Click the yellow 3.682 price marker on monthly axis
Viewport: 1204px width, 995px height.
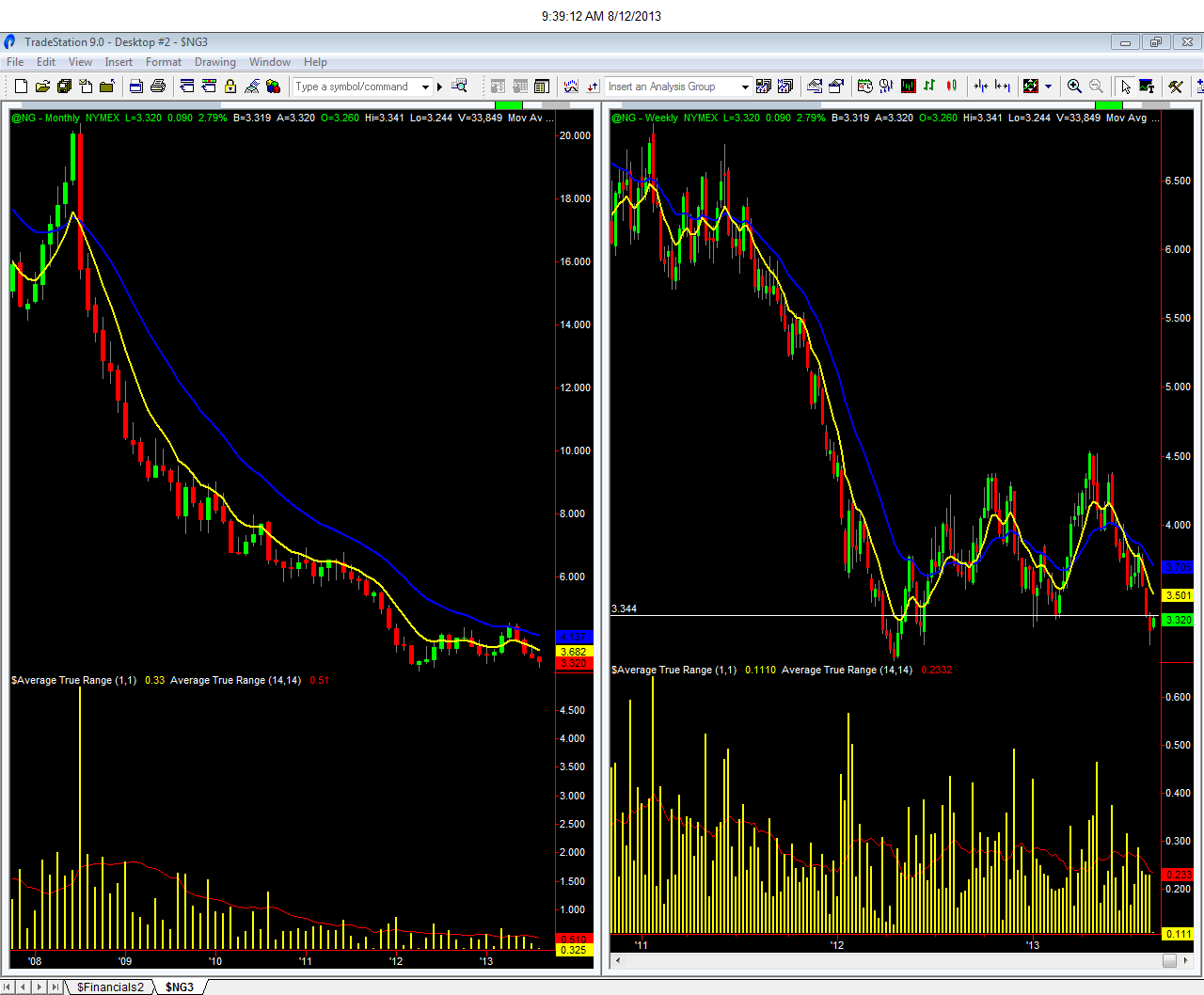[x=574, y=651]
